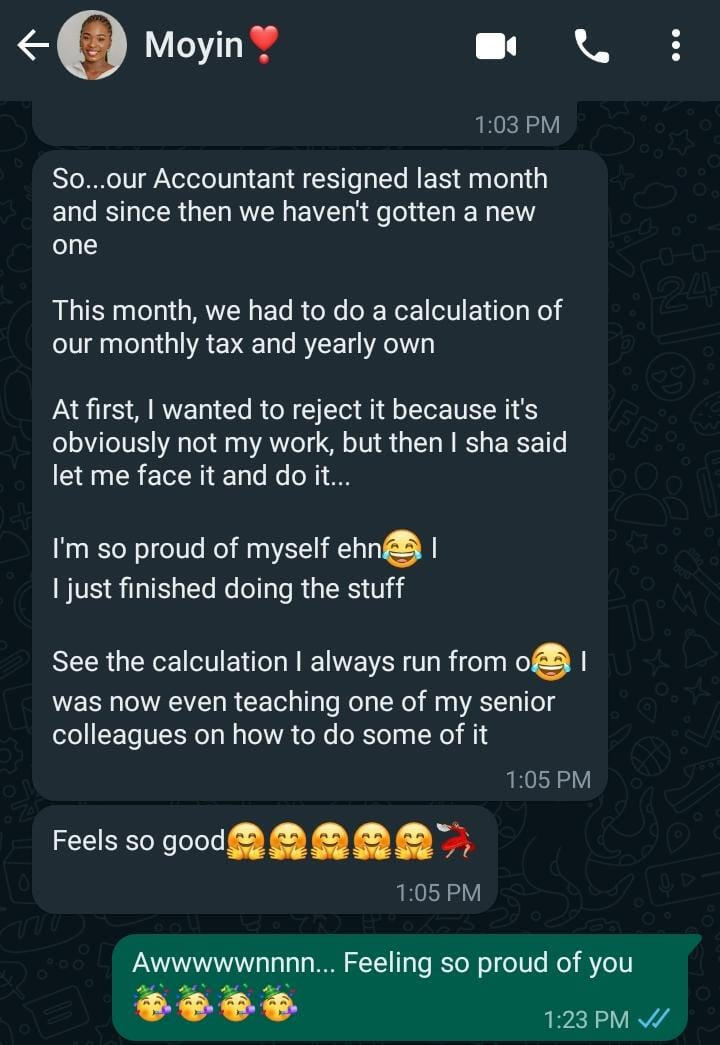The image size is (720, 1045).
Task: Tap the "At first, I wanted to reject" paragraph
Action: (x=307, y=441)
